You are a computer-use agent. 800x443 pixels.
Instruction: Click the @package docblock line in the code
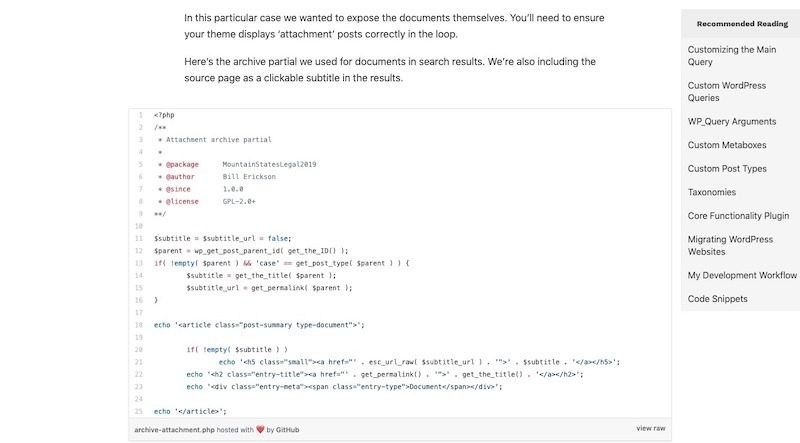click(x=237, y=164)
